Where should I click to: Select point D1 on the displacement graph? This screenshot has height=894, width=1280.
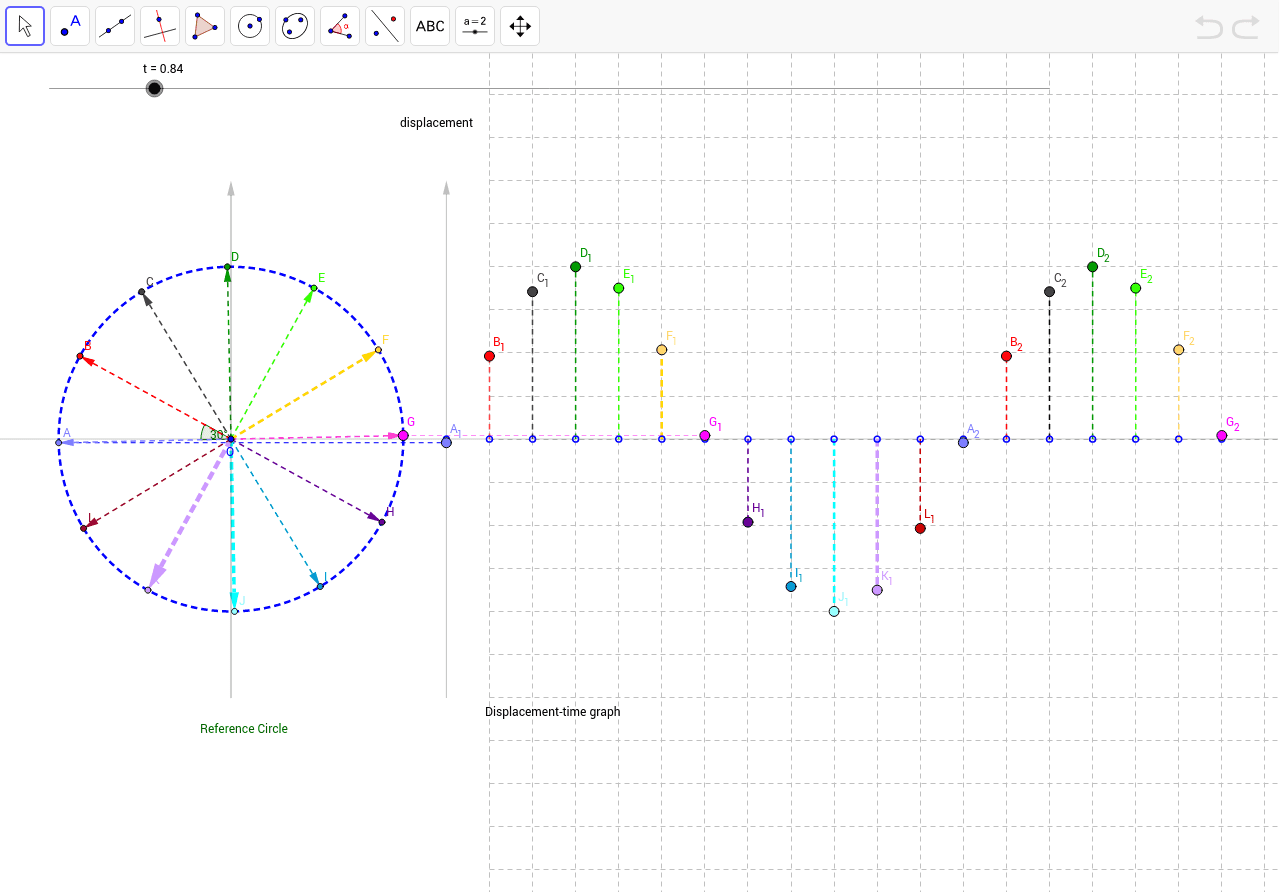575,266
